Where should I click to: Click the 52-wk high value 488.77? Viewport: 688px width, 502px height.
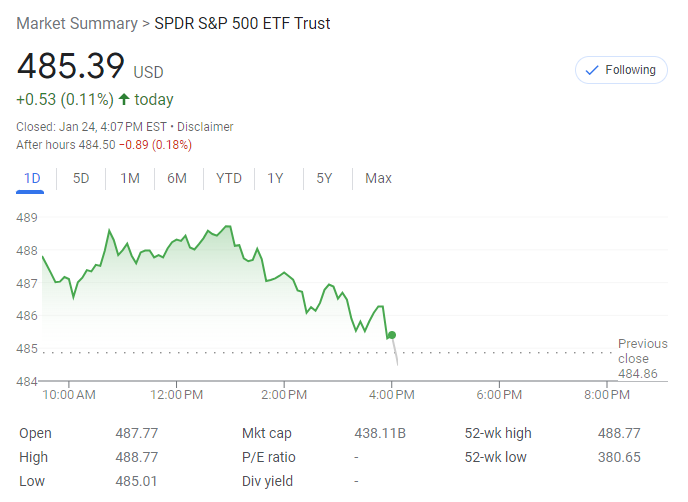point(620,433)
